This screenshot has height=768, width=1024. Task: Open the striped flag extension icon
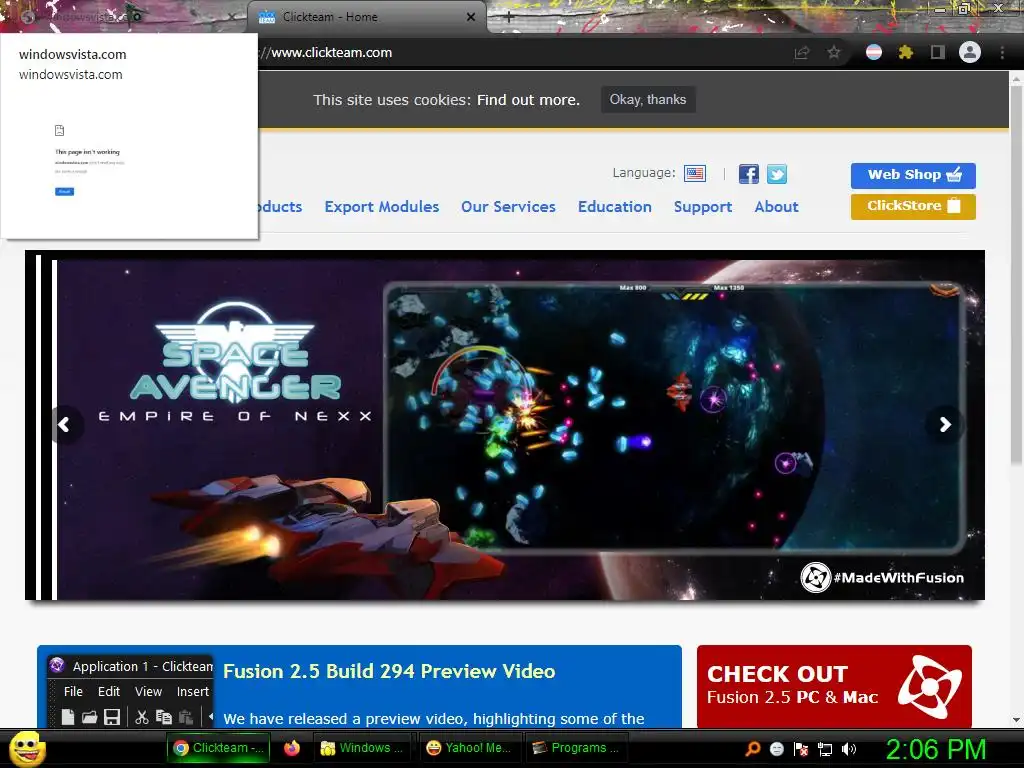tap(874, 53)
